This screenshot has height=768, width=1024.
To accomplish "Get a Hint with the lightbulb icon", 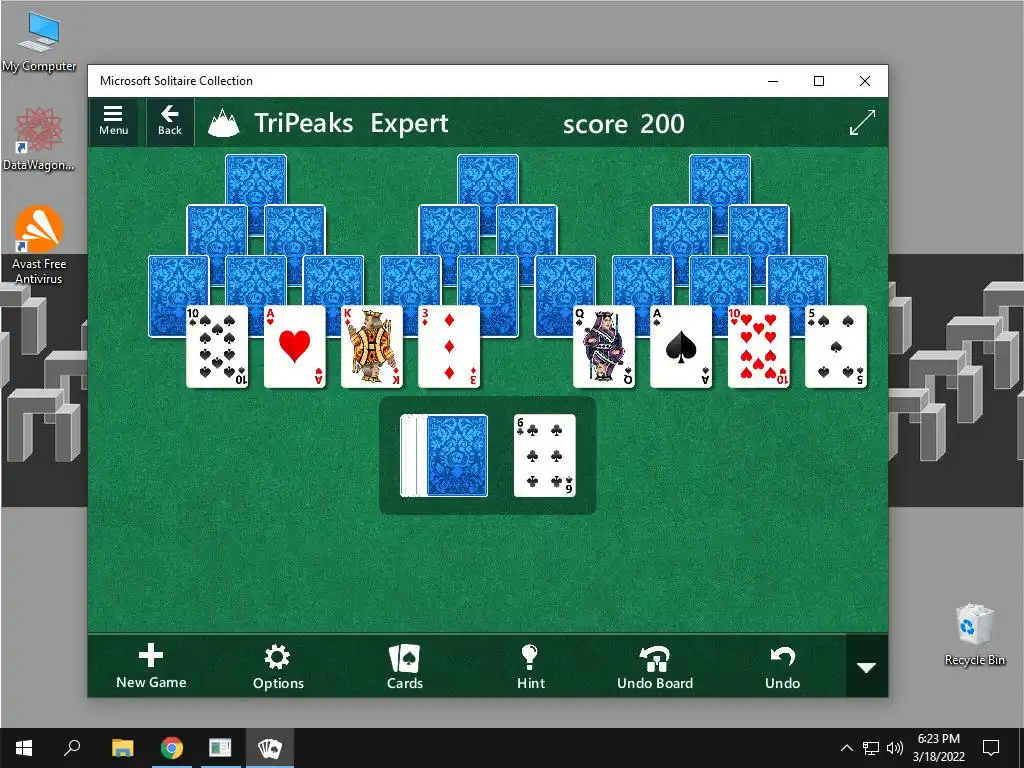I will [530, 667].
